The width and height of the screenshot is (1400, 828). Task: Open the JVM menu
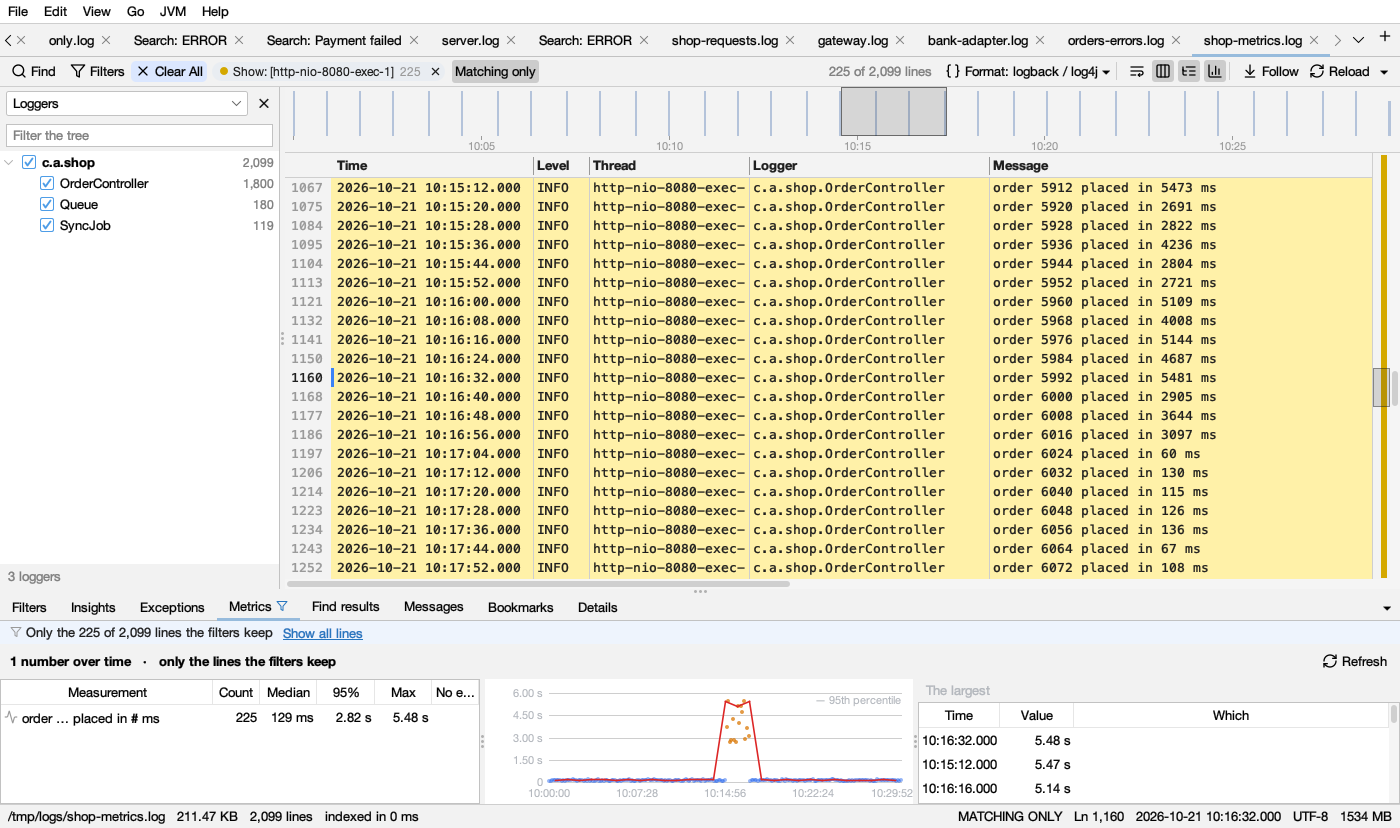click(x=174, y=11)
